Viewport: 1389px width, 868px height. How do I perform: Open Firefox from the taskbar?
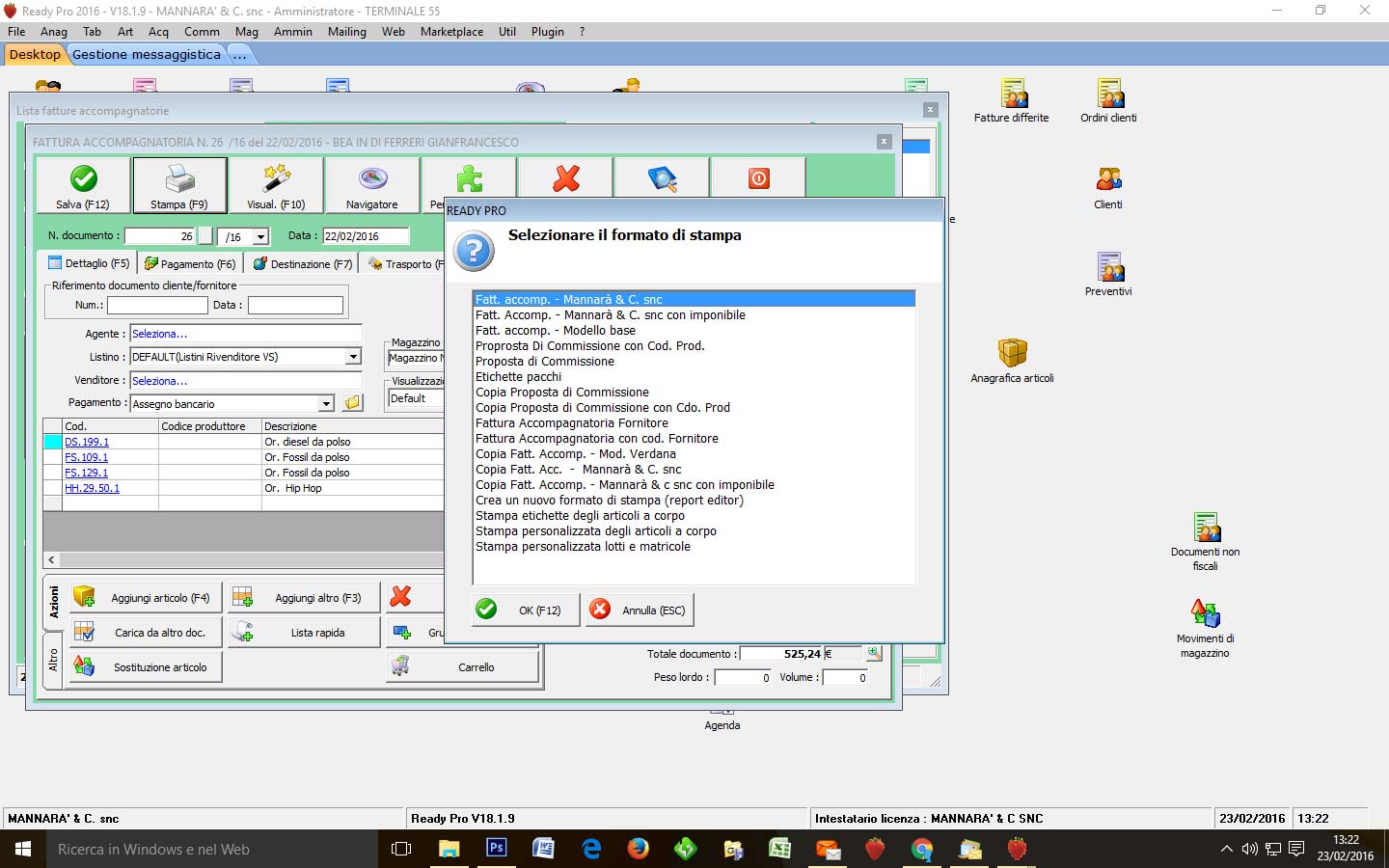[x=639, y=849]
